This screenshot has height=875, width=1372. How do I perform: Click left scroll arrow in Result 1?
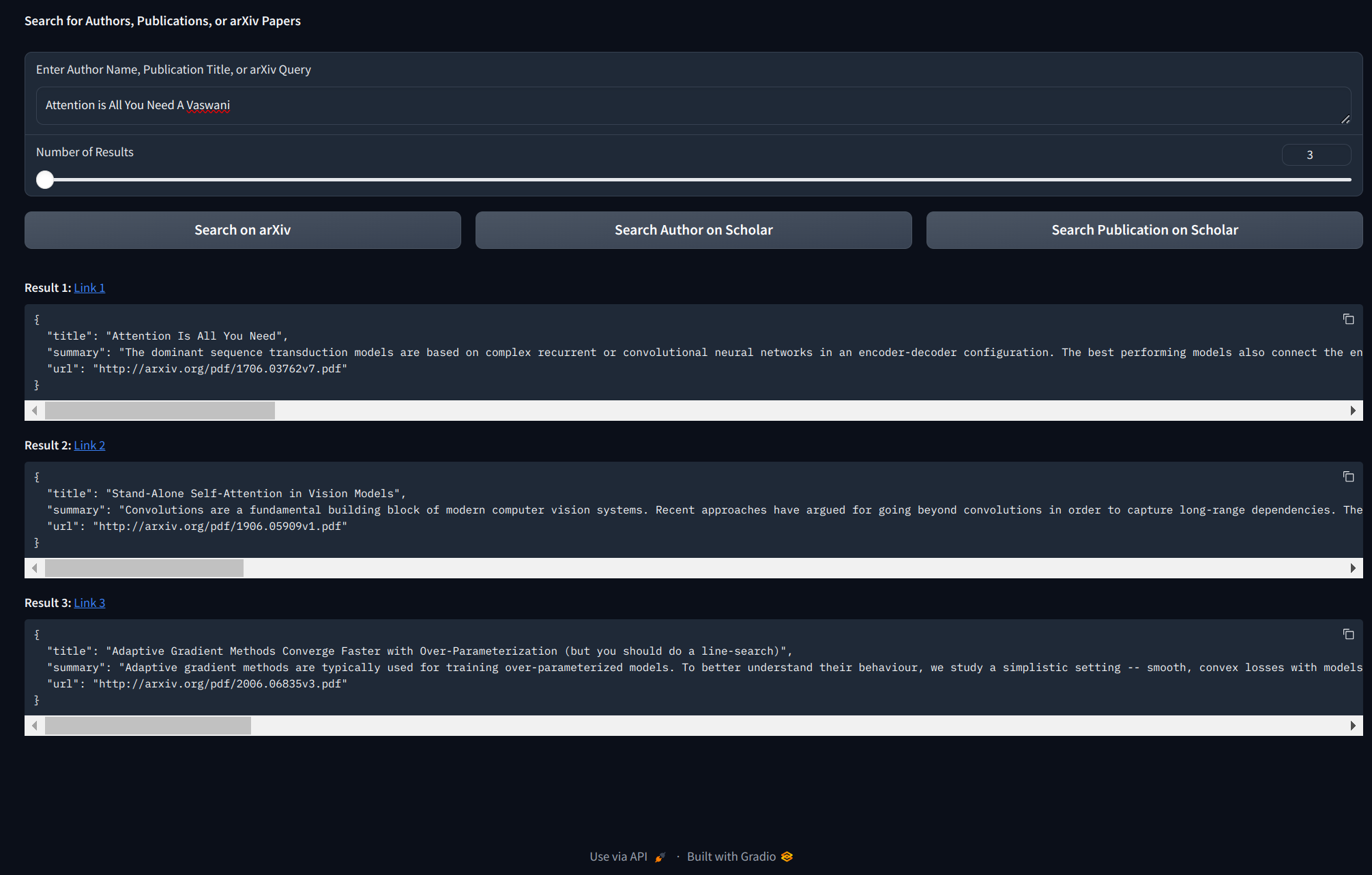[x=35, y=411]
